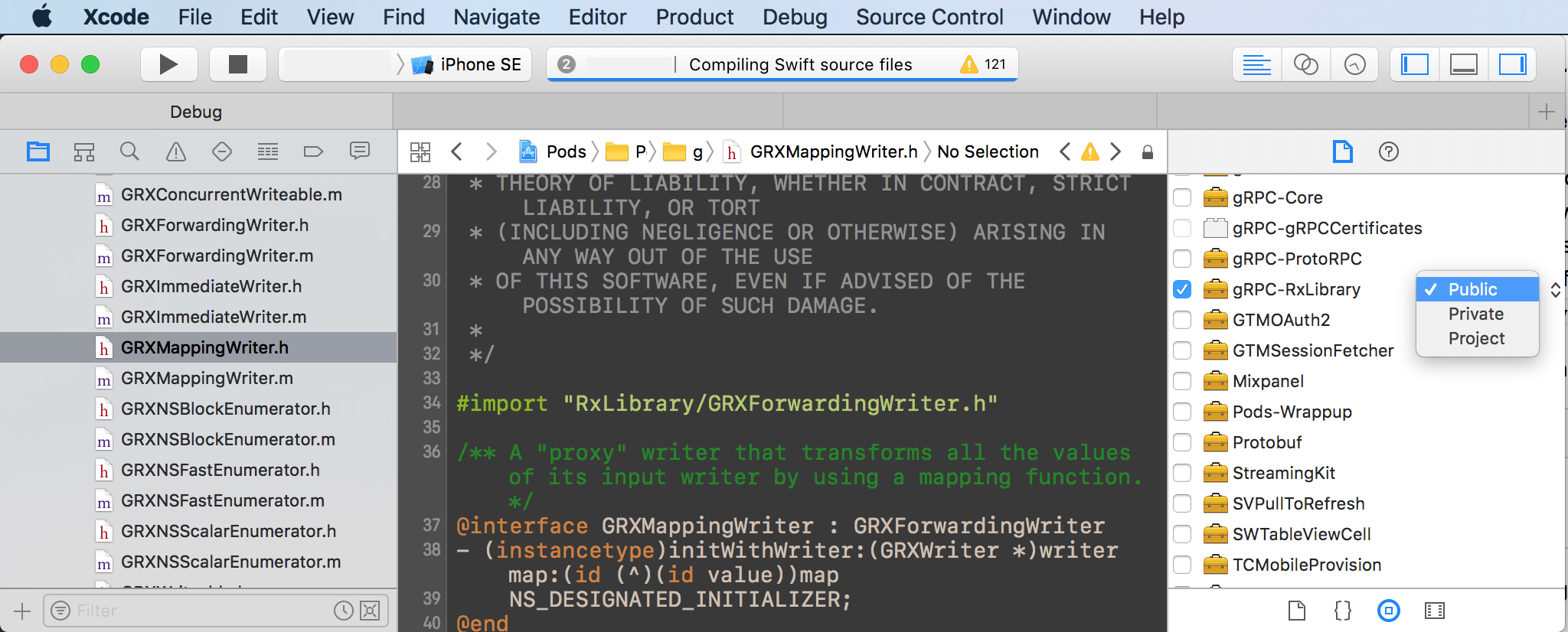Viewport: 1568px width, 632px height.
Task: Open the Symbol navigator
Action: (84, 151)
